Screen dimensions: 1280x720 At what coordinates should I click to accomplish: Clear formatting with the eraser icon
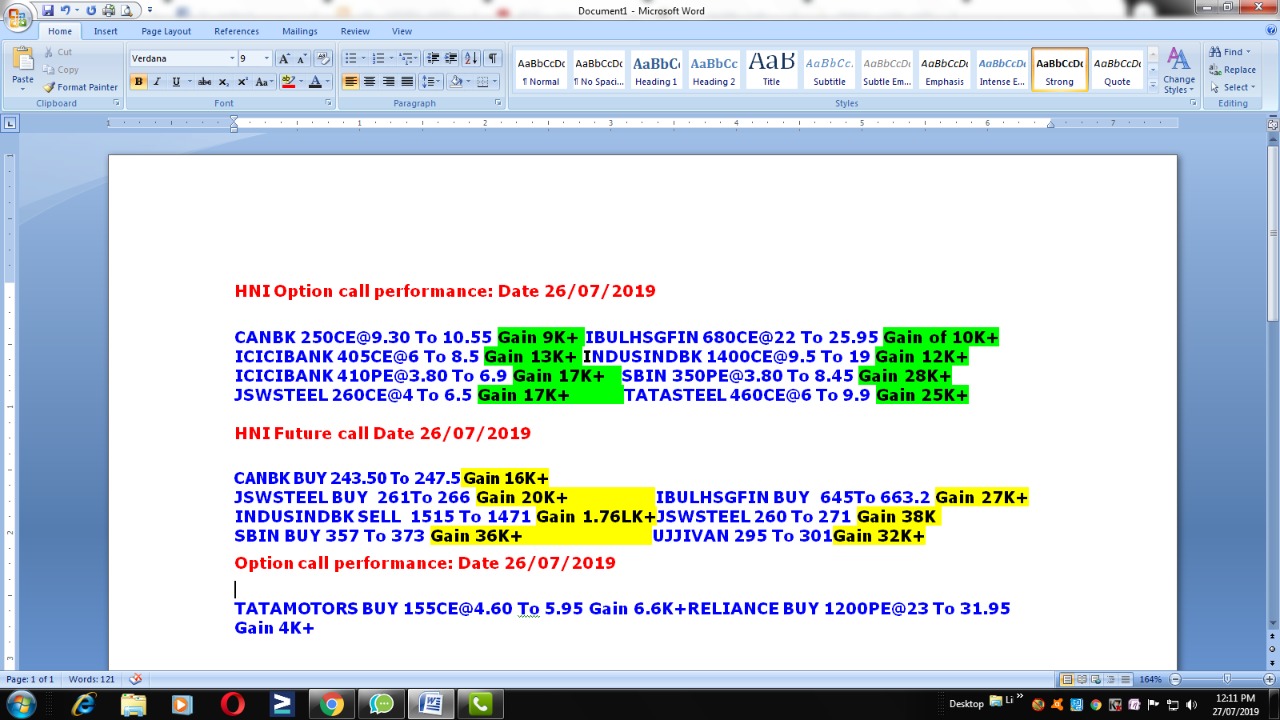coord(322,59)
